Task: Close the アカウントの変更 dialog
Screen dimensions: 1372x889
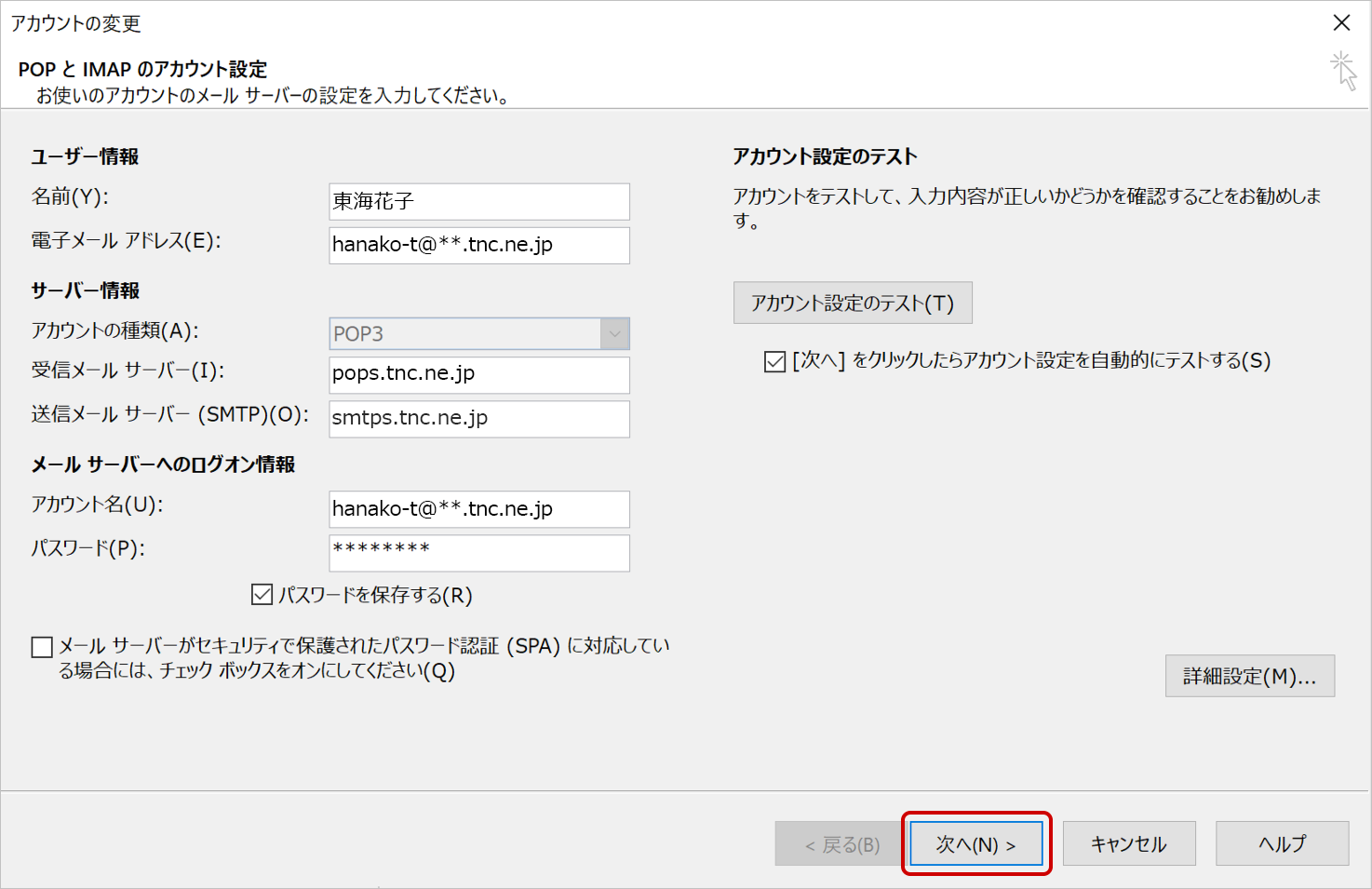Action: tap(1341, 23)
